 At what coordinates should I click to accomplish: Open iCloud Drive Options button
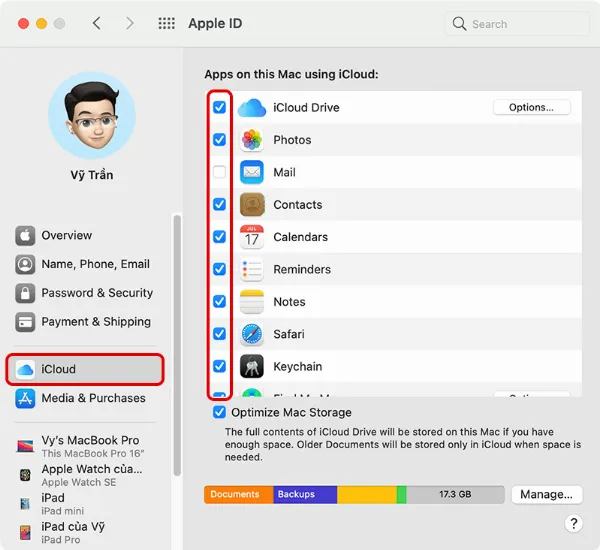(531, 107)
